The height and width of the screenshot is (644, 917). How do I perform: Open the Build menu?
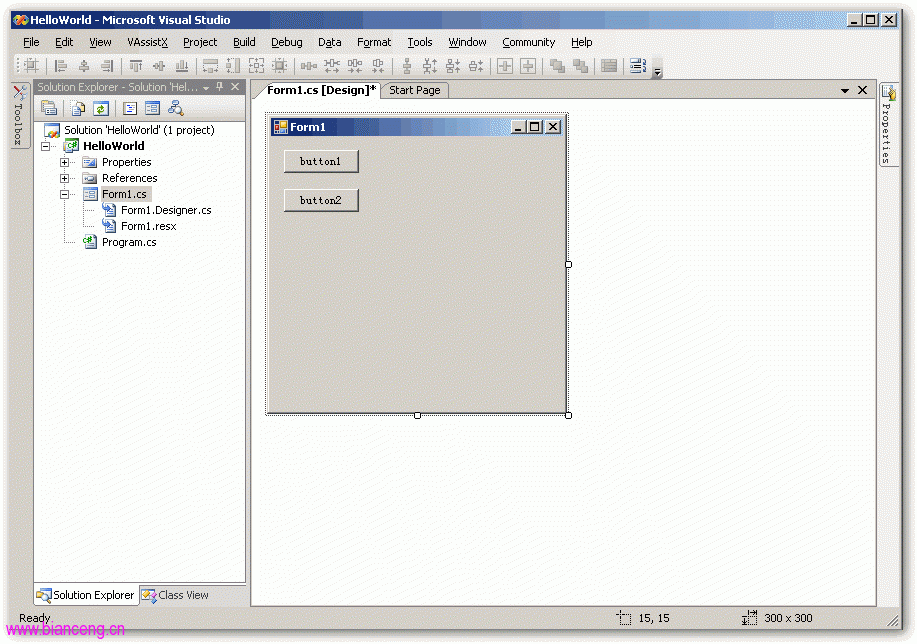(x=244, y=42)
